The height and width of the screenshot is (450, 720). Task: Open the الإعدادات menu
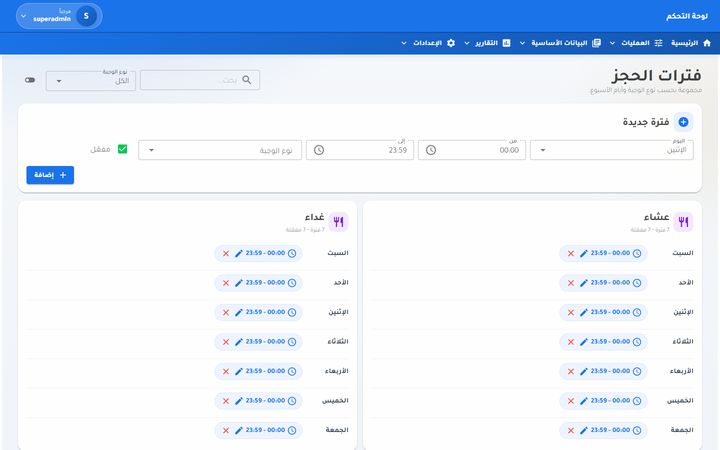coord(428,43)
